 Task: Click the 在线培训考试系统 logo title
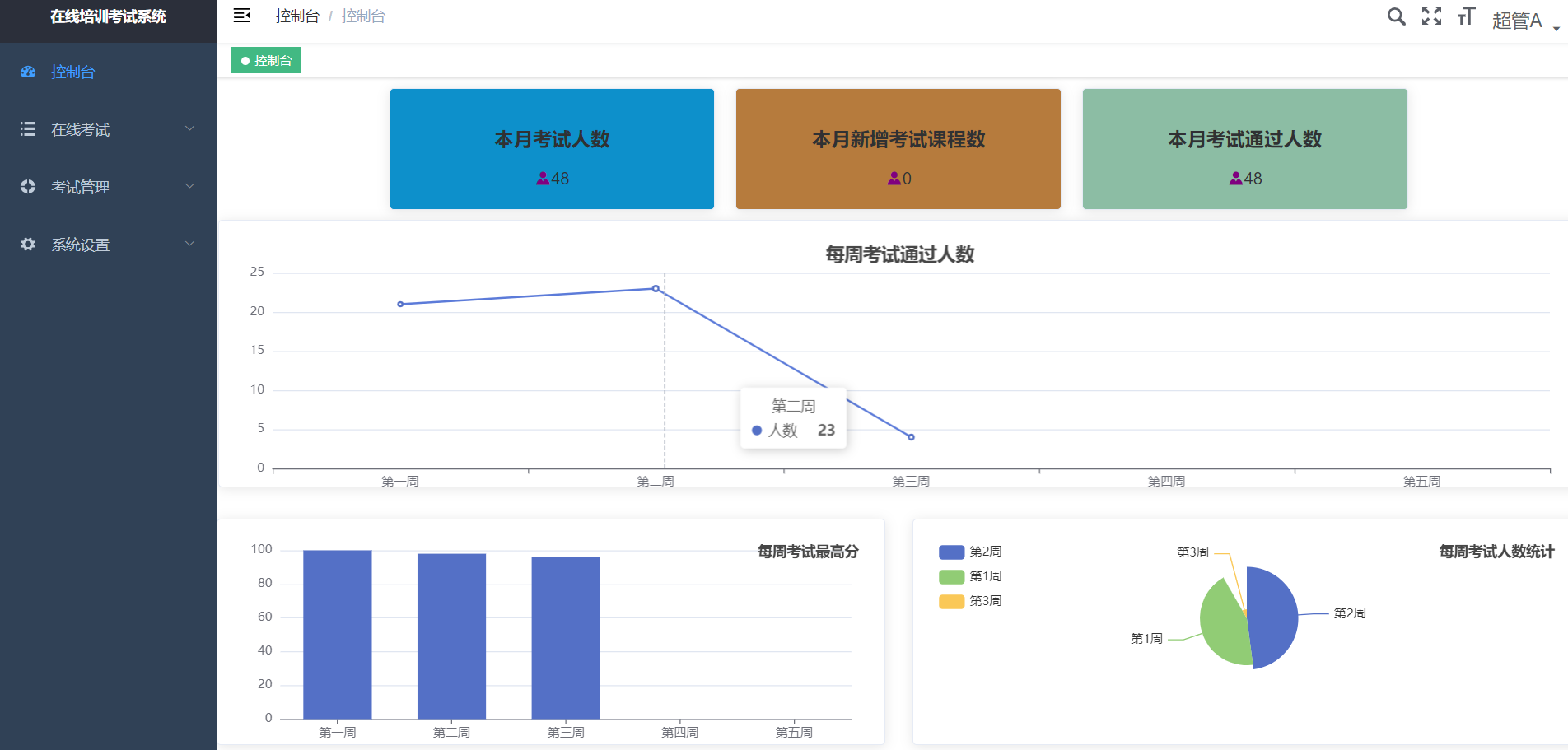click(108, 16)
